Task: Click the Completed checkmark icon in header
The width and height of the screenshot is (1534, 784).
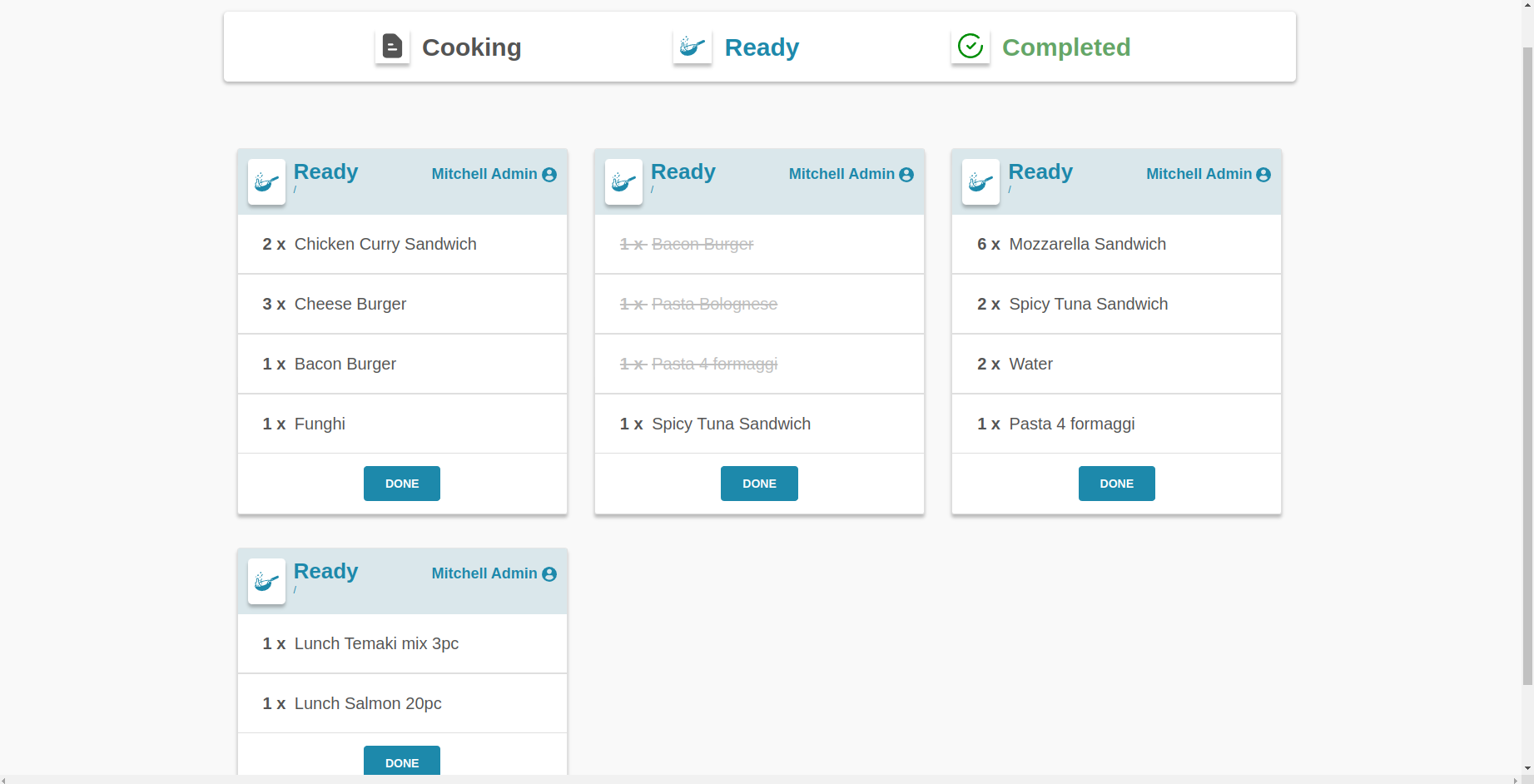Action: [971, 47]
